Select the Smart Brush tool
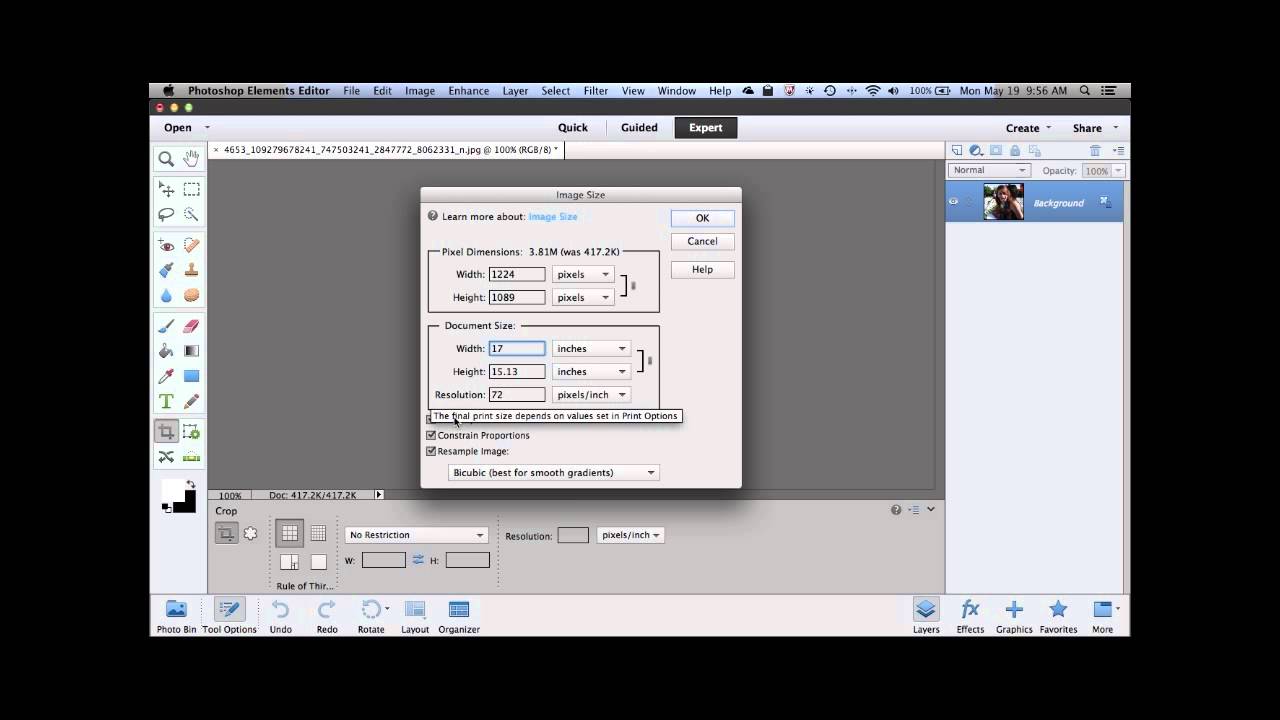This screenshot has height=720, width=1280. [166, 270]
